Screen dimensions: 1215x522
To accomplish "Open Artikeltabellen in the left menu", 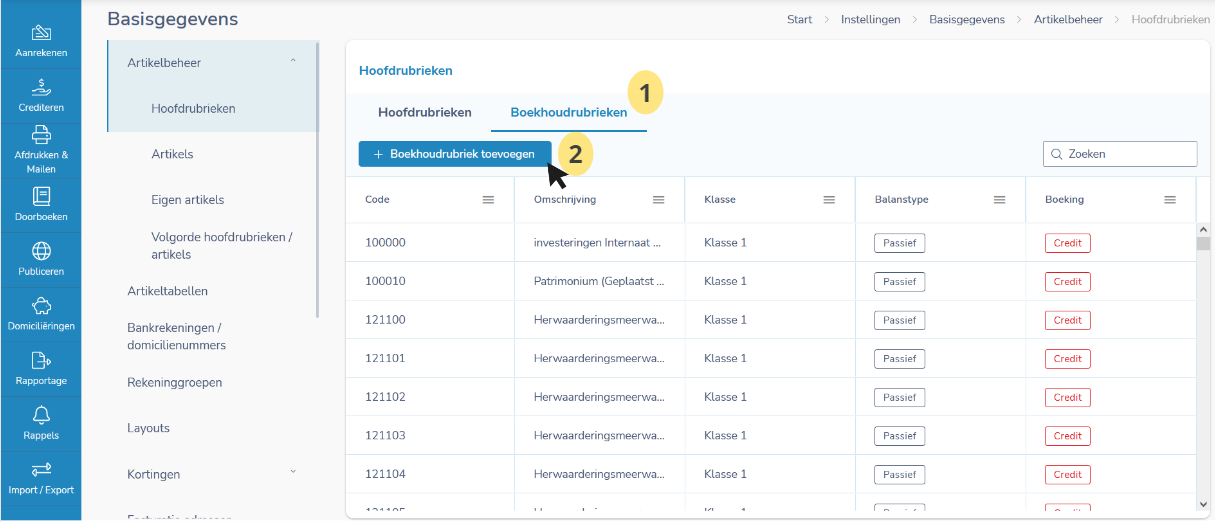I will click(x=168, y=291).
